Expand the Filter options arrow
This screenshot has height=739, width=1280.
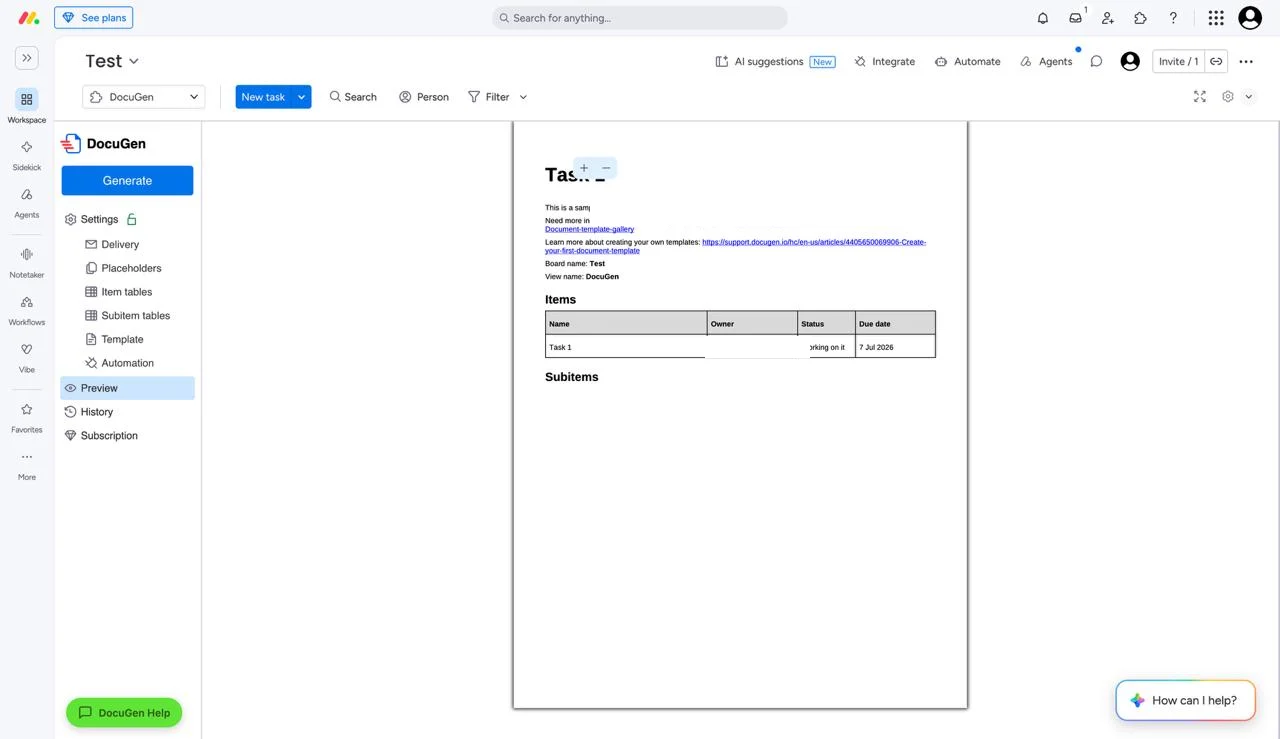point(523,97)
